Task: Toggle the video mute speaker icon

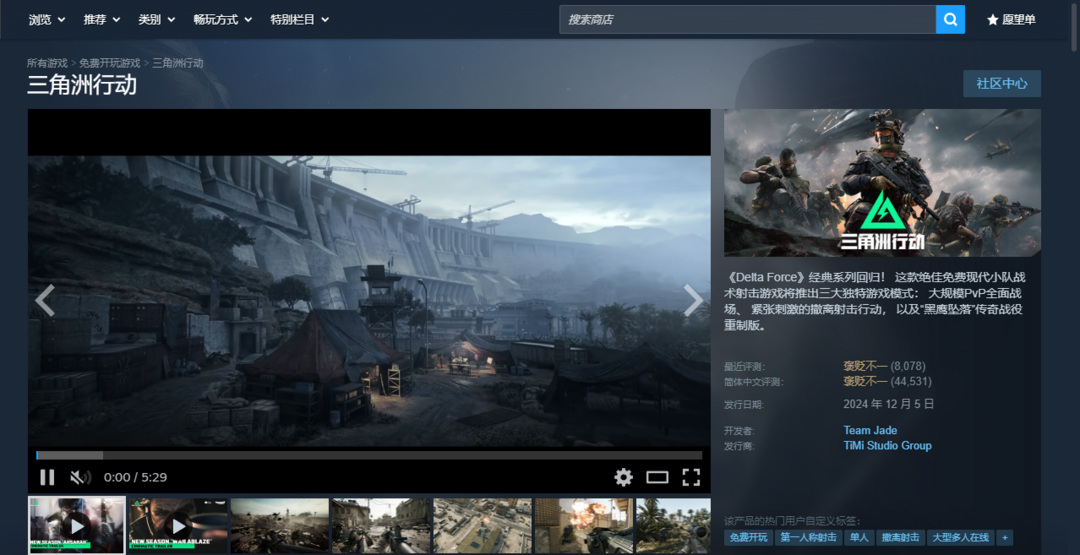Action: click(80, 477)
